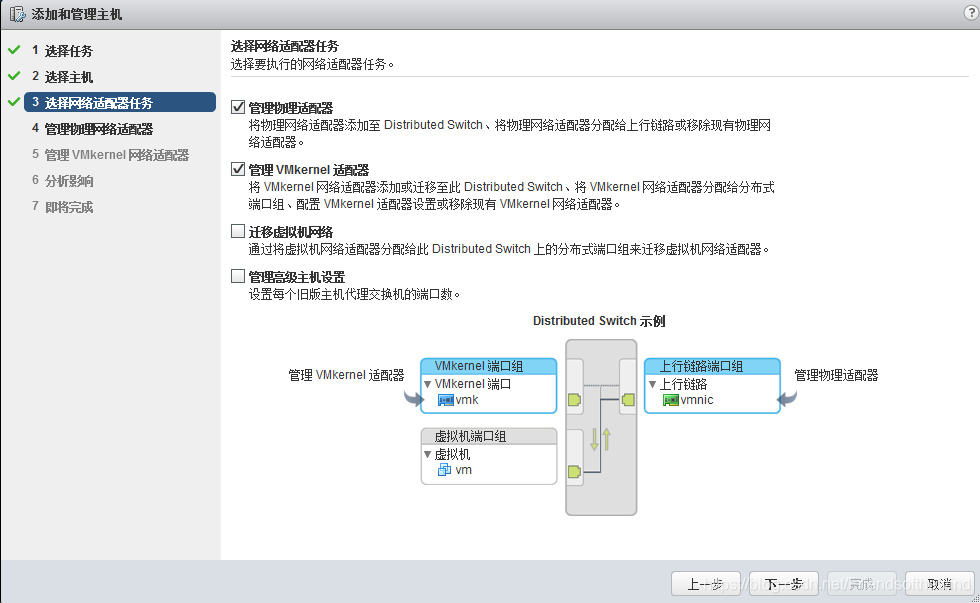Go to step 2 选择主机
This screenshot has height=603, width=980.
(62, 77)
